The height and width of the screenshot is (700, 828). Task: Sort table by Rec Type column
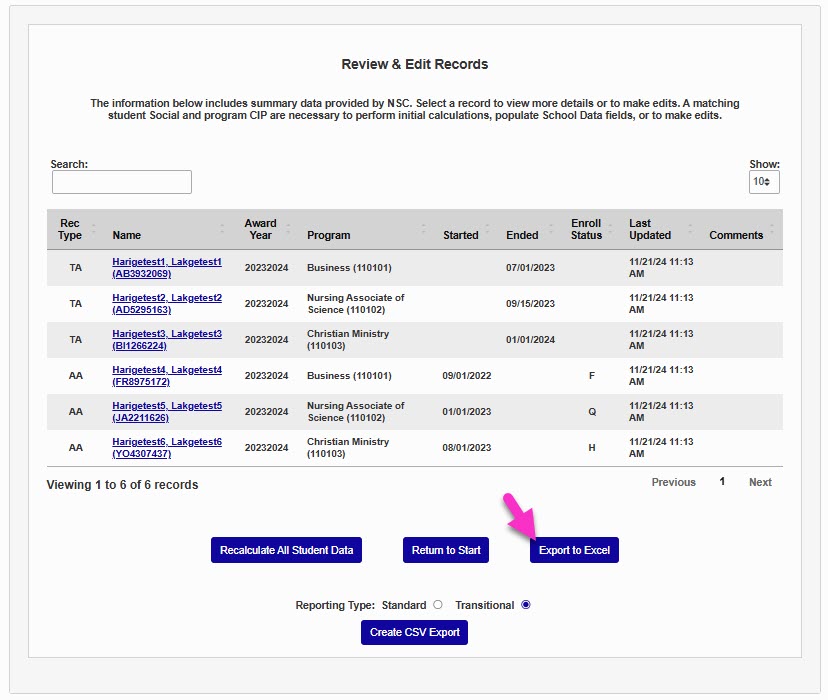[x=70, y=229]
